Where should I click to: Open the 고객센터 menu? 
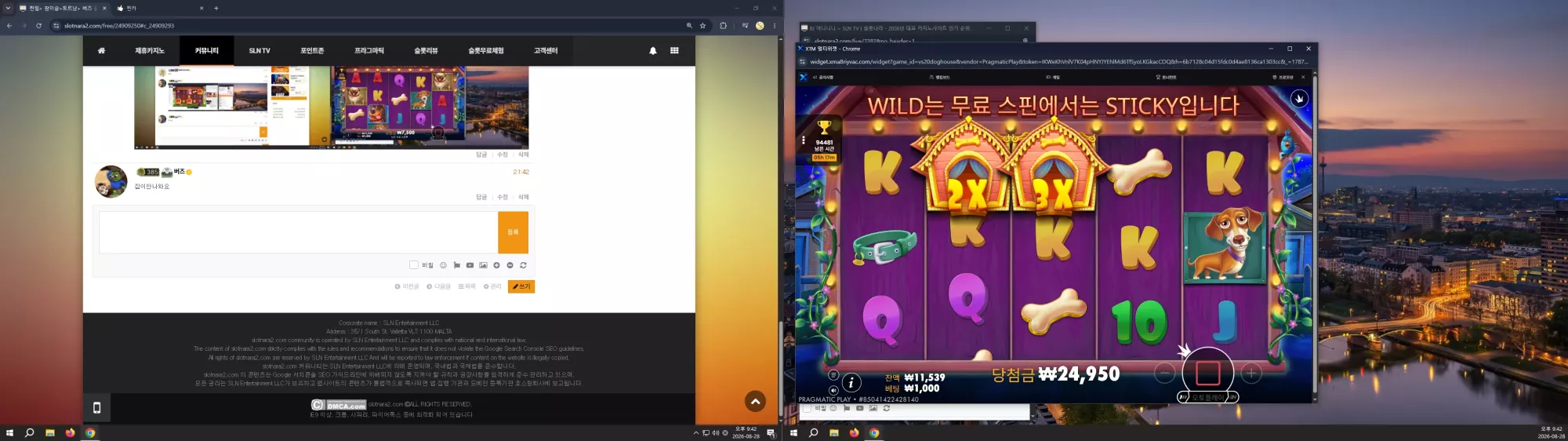click(x=546, y=50)
